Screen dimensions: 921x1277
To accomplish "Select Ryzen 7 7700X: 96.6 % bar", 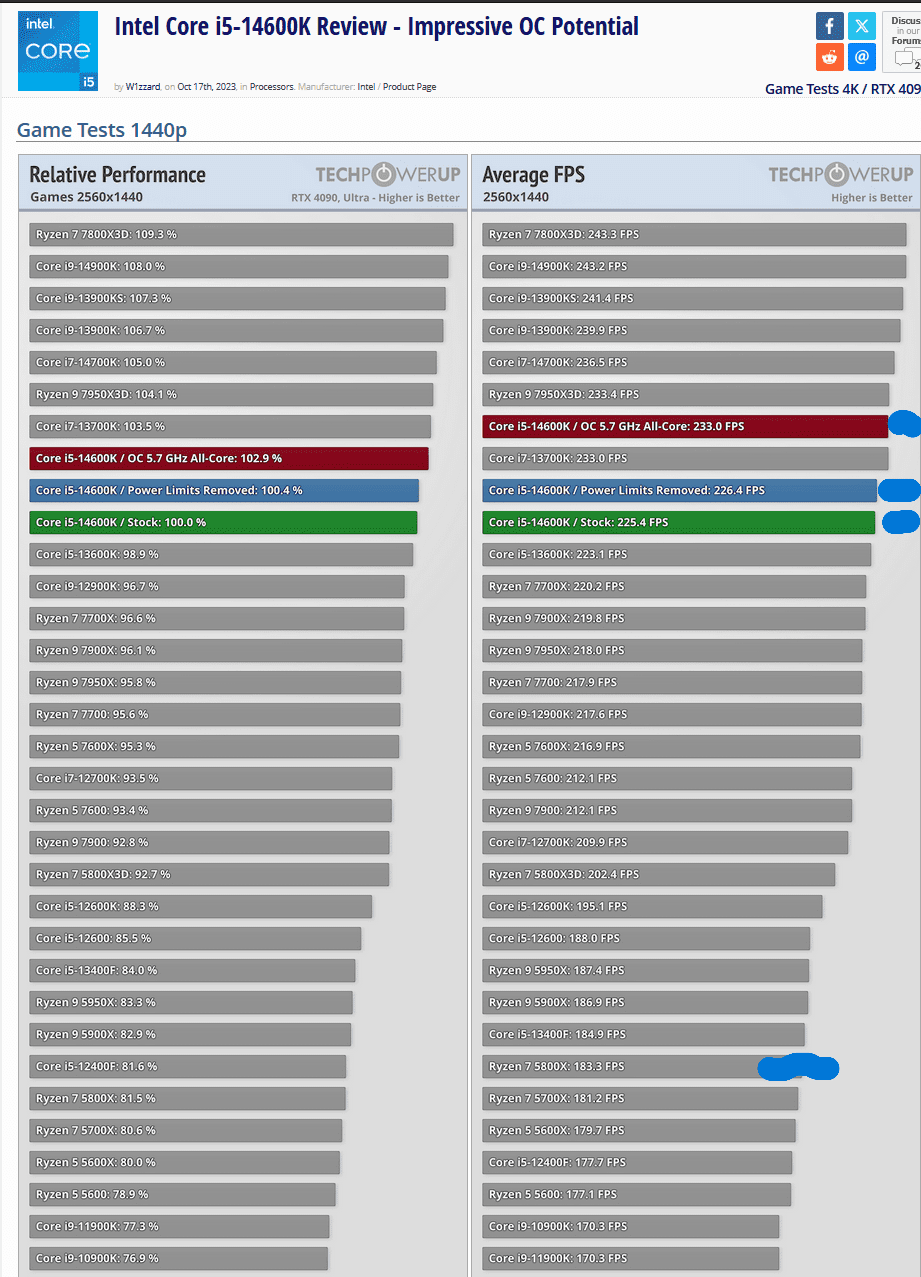I will [x=217, y=618].
